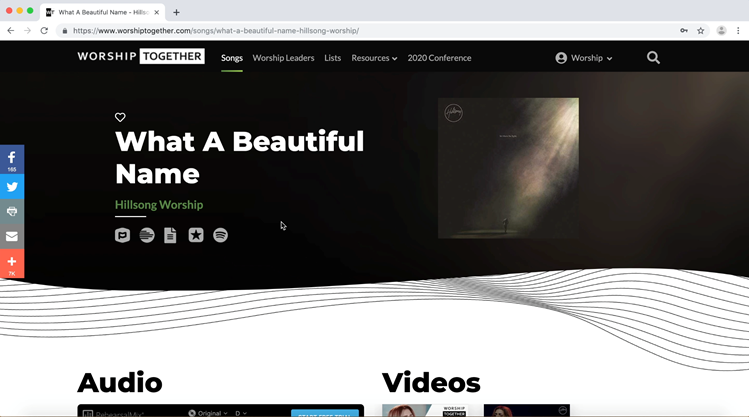Viewport: 750px width, 417px height.
Task: Open the site search magnifier
Action: [653, 58]
